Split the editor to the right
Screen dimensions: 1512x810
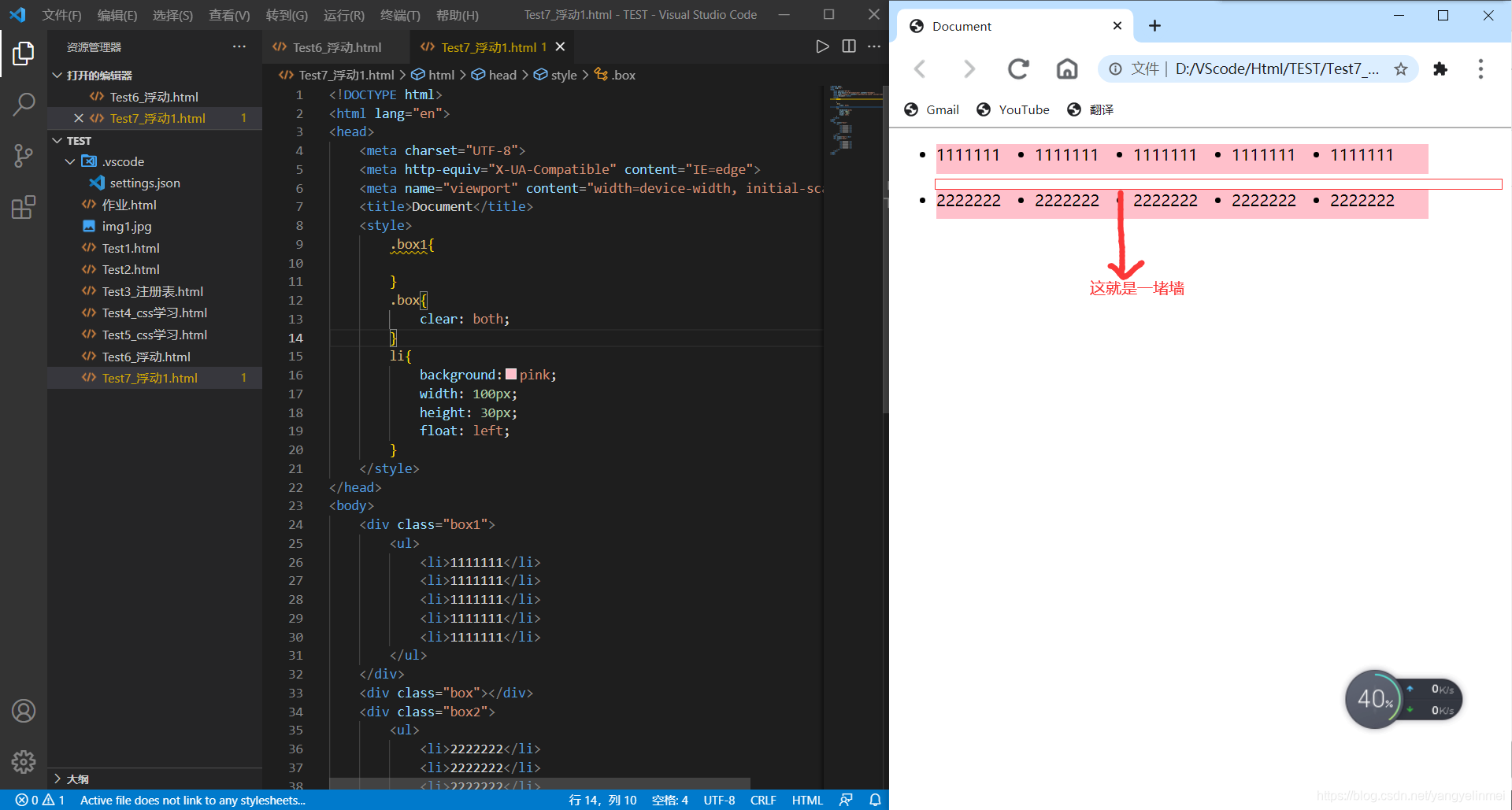point(849,46)
